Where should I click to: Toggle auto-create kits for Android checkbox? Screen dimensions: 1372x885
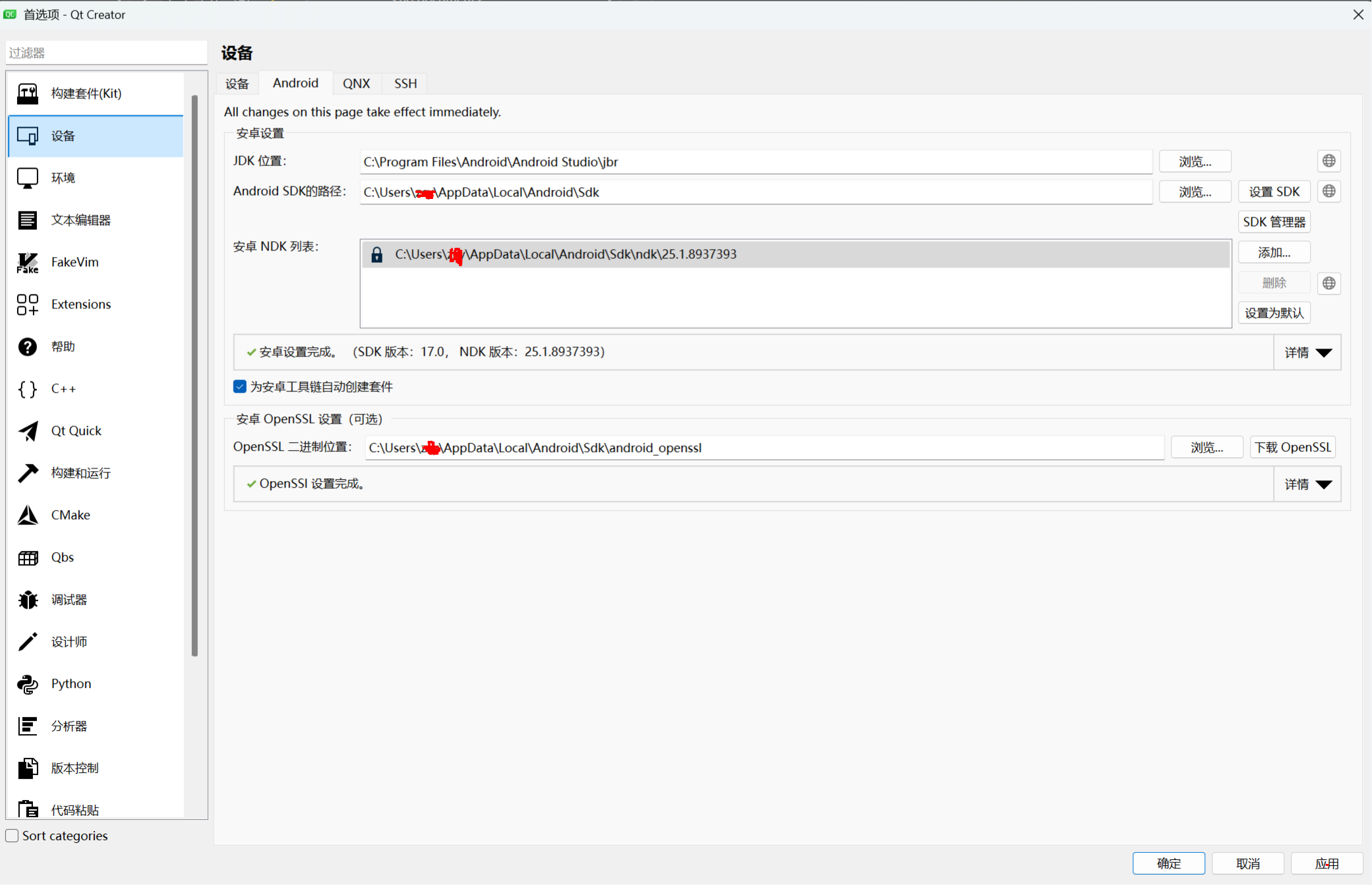coord(240,387)
